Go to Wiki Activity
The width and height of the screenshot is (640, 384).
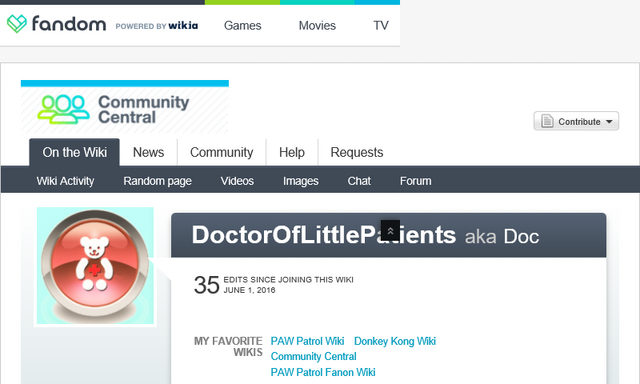65,181
